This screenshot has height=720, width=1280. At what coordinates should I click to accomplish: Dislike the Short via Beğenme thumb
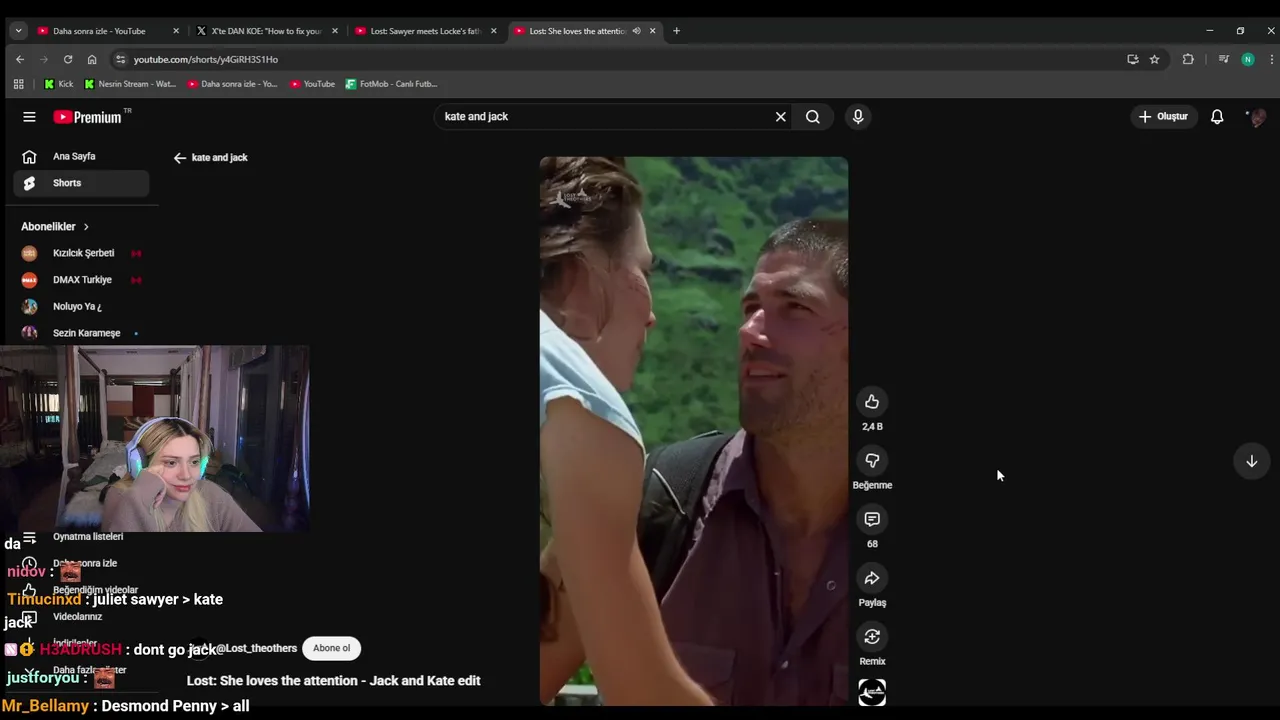pos(872,461)
